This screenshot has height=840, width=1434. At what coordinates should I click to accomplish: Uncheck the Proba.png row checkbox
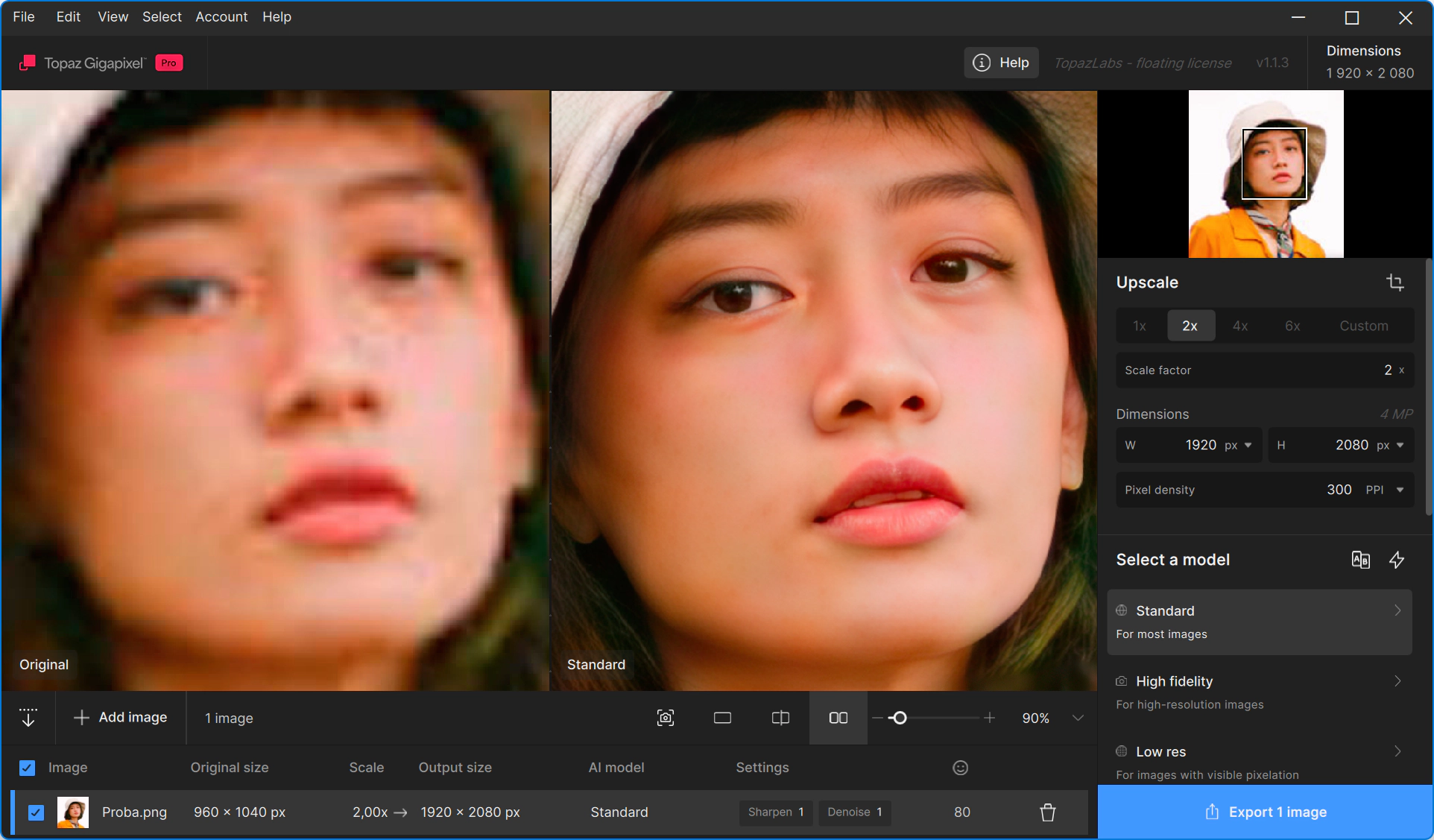(x=36, y=812)
